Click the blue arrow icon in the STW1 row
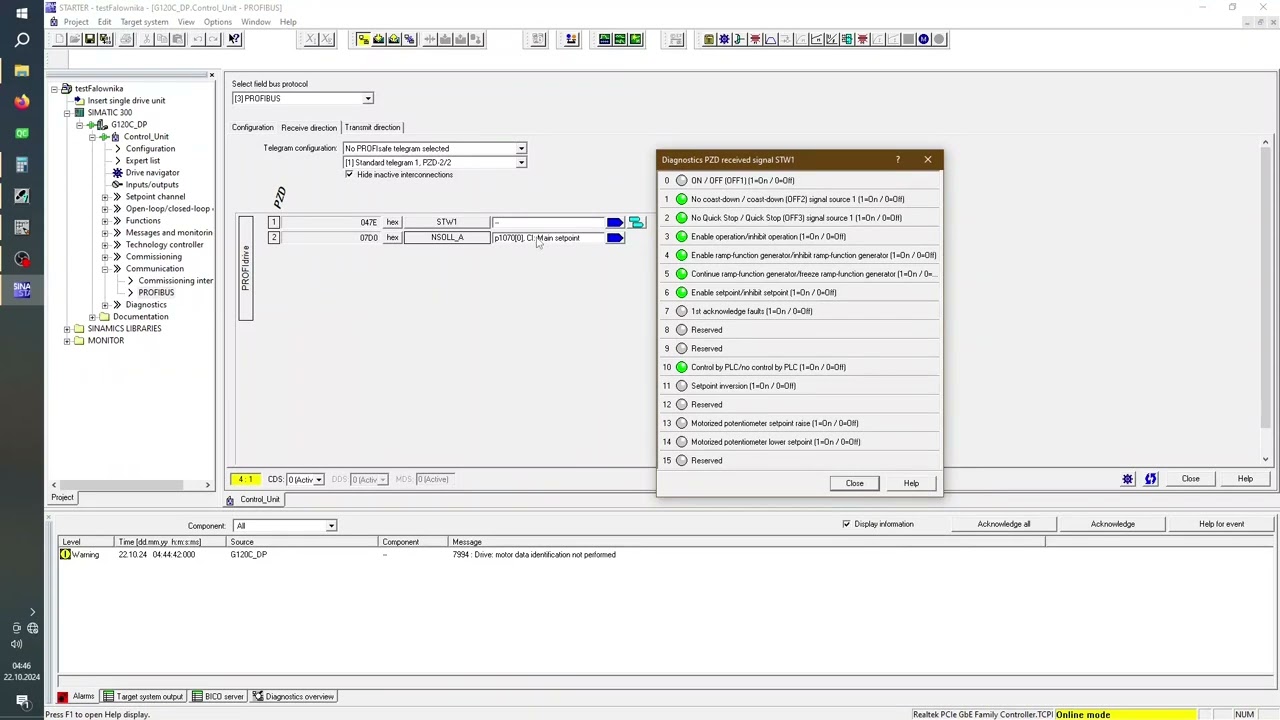 click(615, 222)
